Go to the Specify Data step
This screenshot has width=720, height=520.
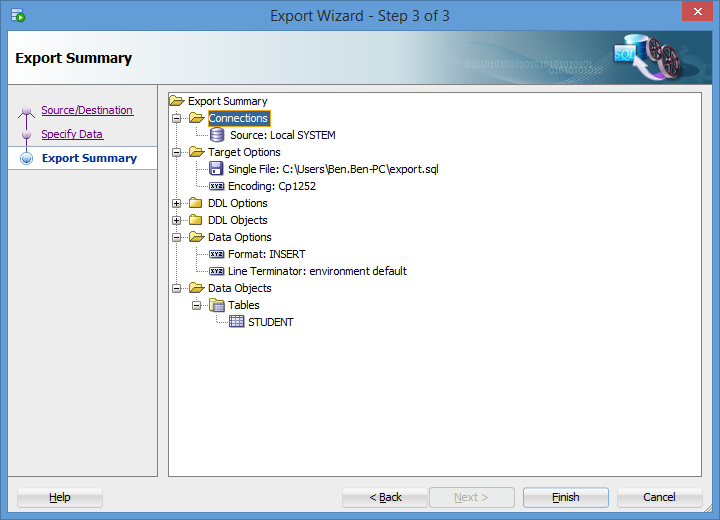click(x=72, y=134)
